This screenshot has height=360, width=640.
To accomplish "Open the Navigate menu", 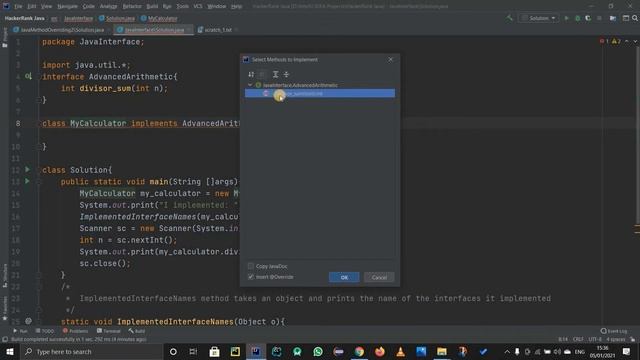I will 67,6.
